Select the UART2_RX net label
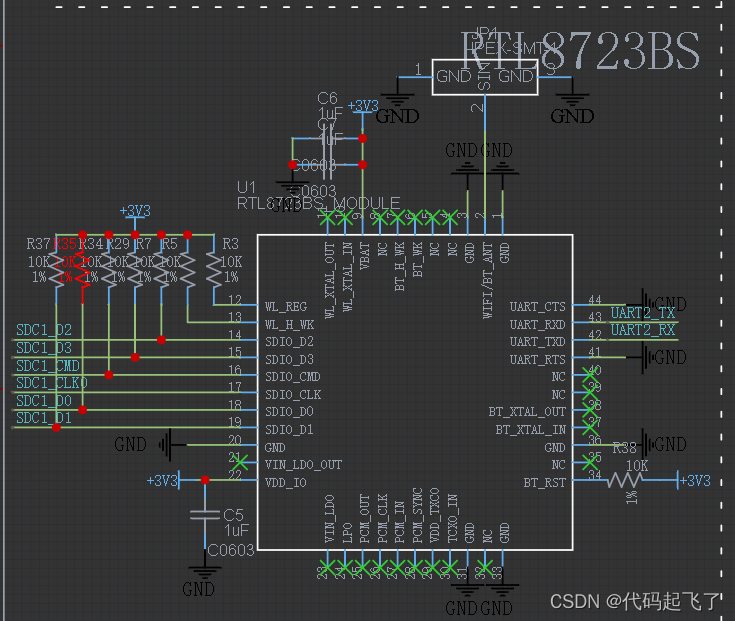The width and height of the screenshot is (735, 621). click(643, 330)
